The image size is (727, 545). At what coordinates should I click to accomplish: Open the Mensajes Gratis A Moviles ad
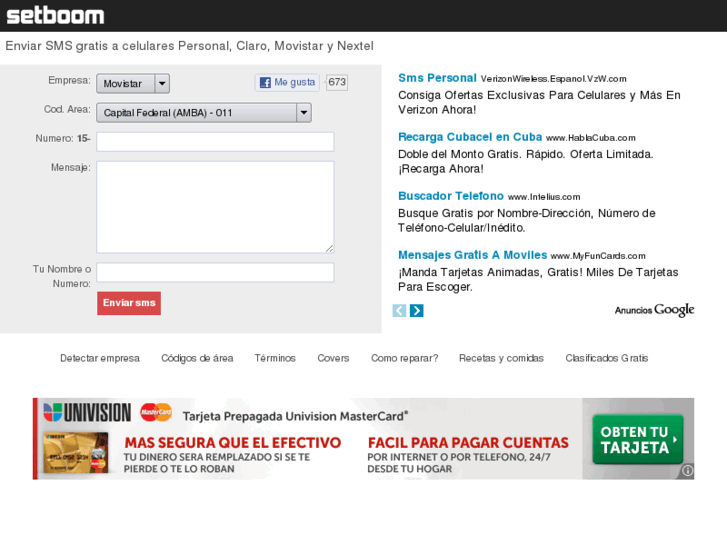tap(472, 255)
